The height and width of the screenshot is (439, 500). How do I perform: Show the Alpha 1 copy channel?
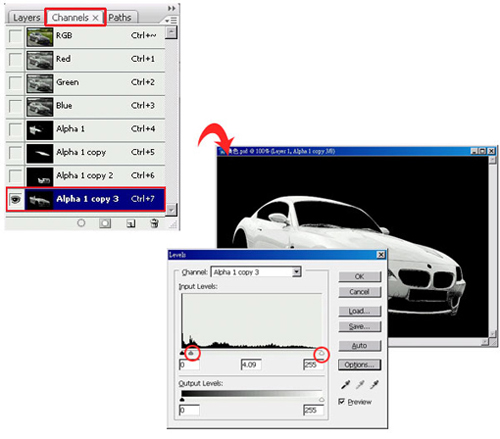click(15, 153)
